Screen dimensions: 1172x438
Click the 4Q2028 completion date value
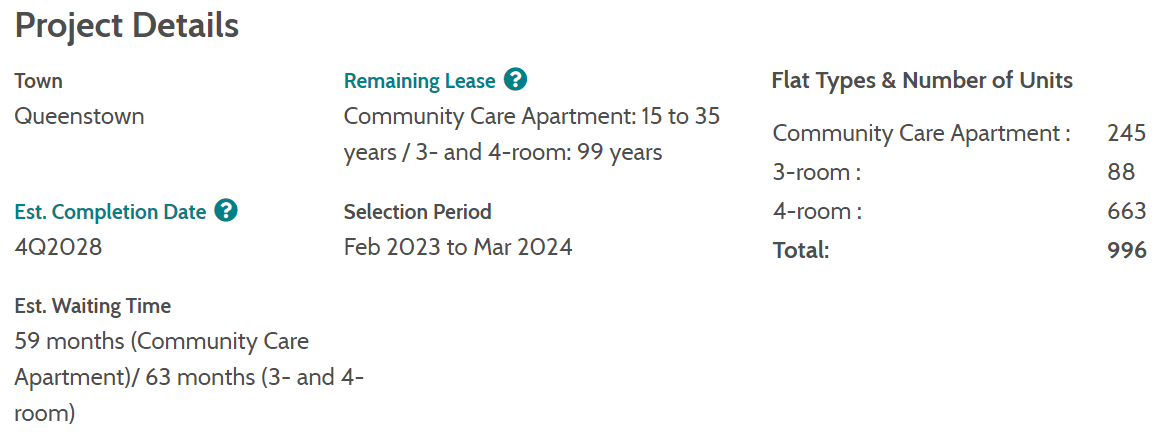58,247
